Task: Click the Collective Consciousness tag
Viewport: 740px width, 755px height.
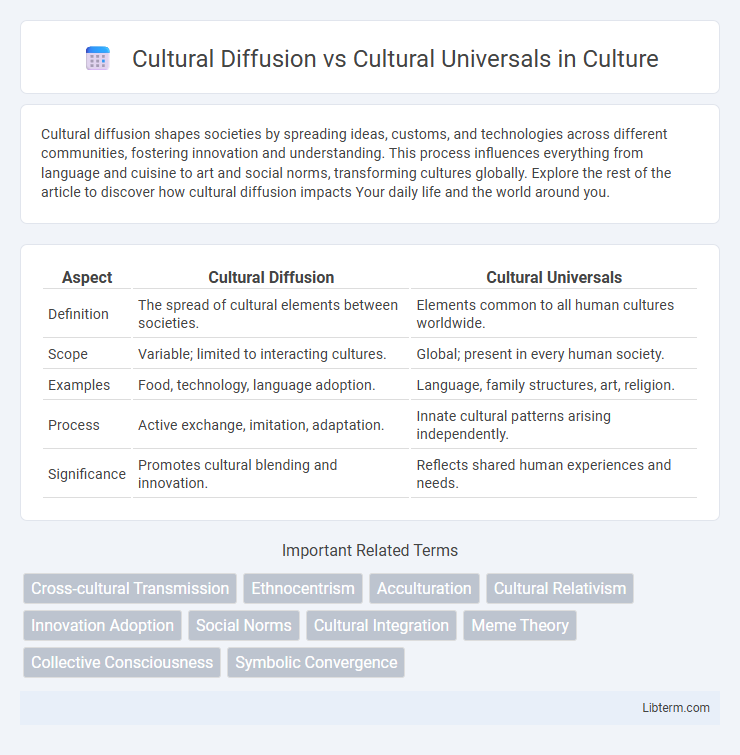Action: click(x=122, y=663)
